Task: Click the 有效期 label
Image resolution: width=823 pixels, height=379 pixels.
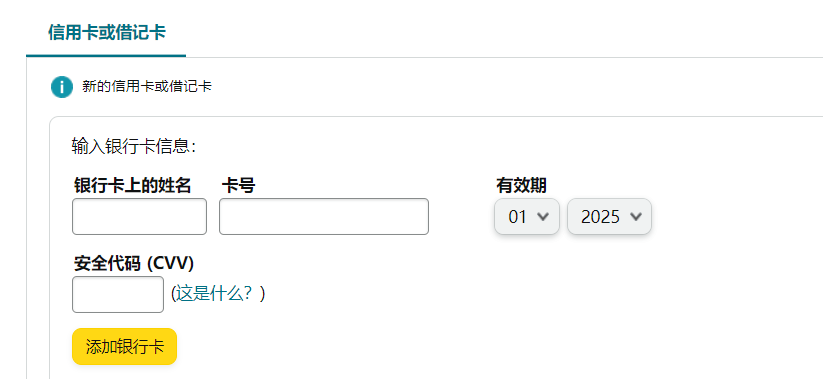Action: click(521, 185)
